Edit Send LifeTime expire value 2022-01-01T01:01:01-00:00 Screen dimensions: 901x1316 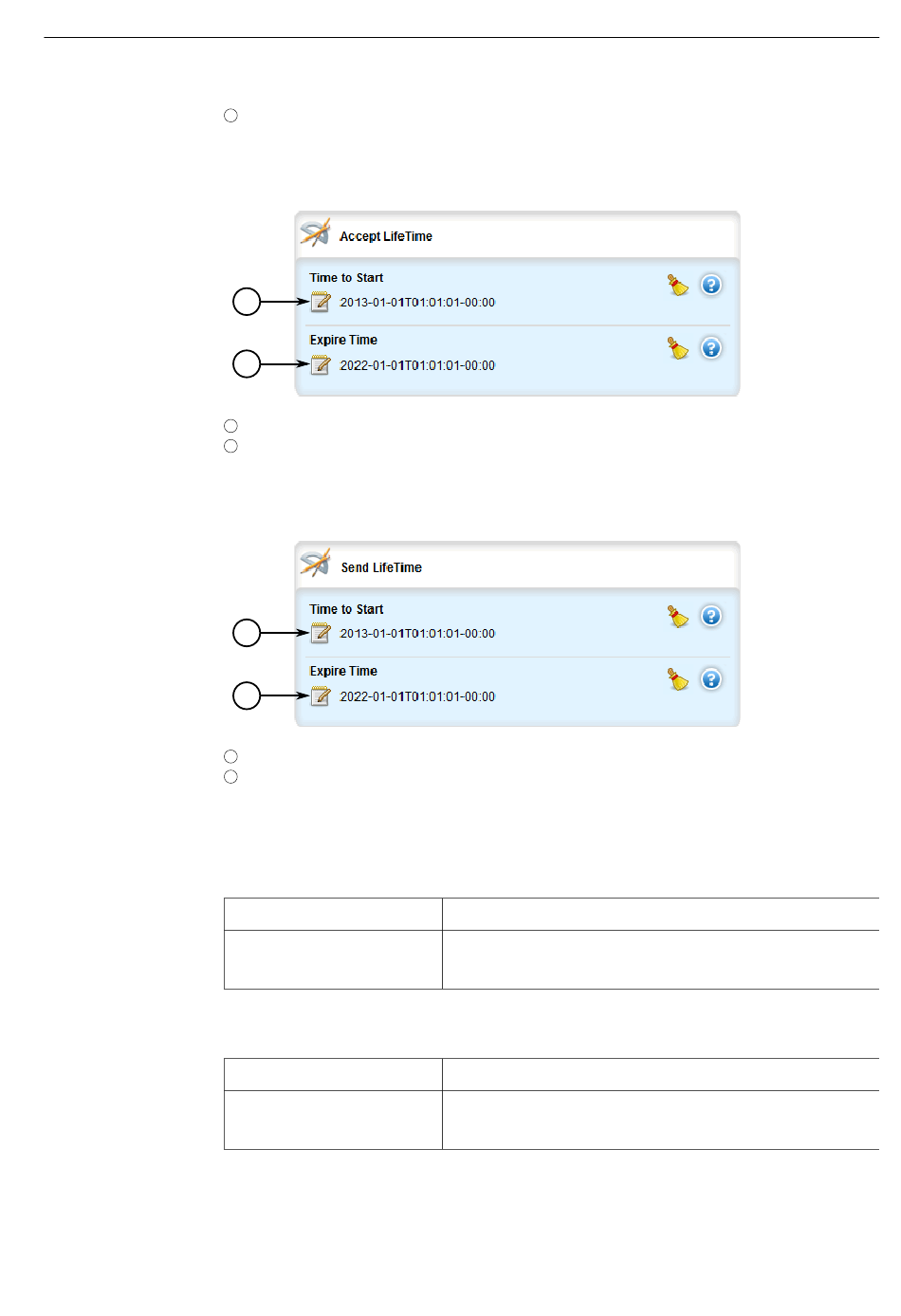click(x=417, y=696)
